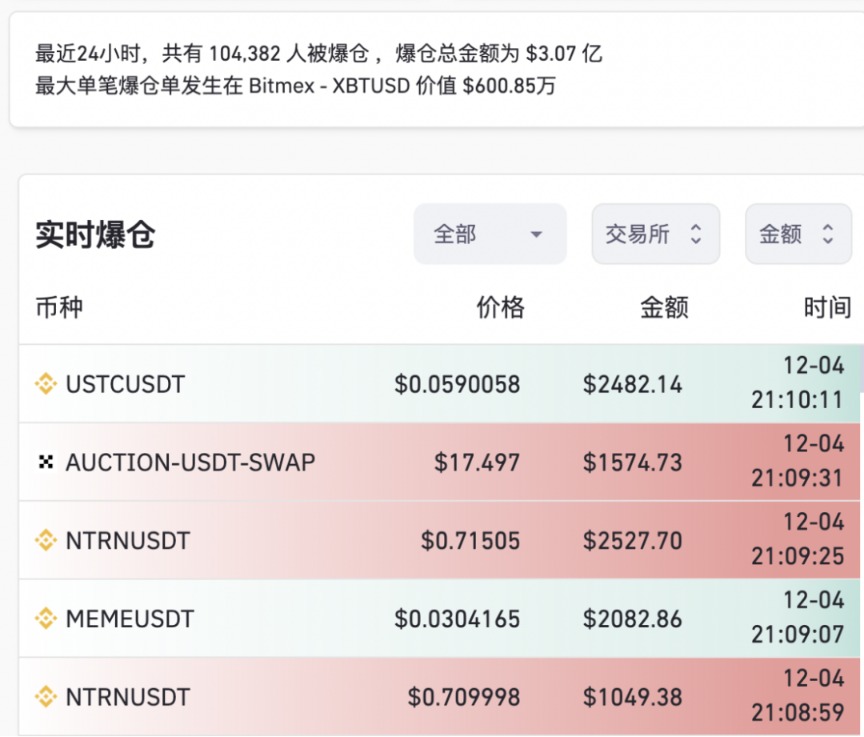Sort by the 价格 column header
Screen dimensions: 864x737
tap(500, 307)
